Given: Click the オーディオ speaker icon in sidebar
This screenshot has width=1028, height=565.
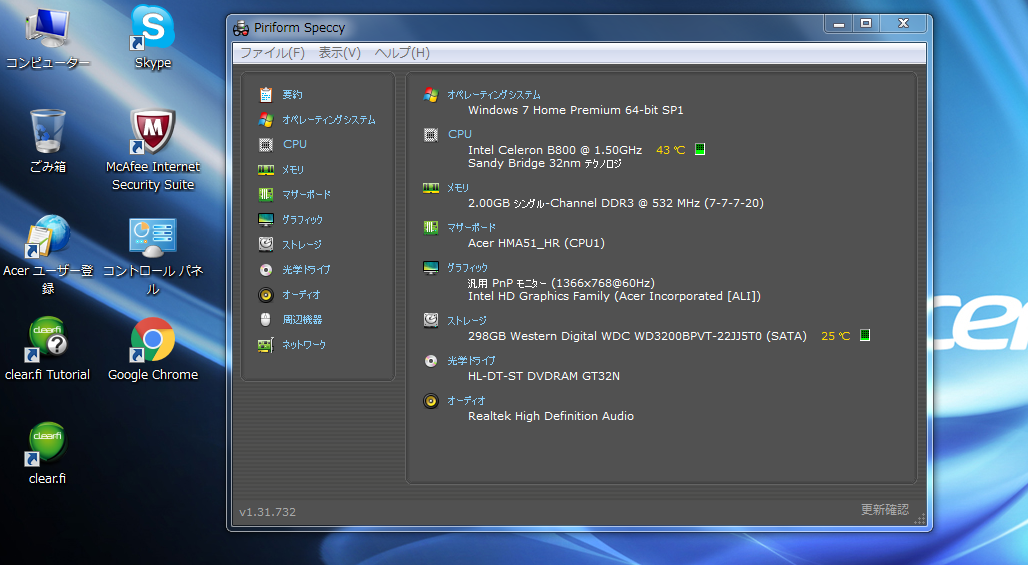Looking at the screenshot, I should tap(266, 295).
